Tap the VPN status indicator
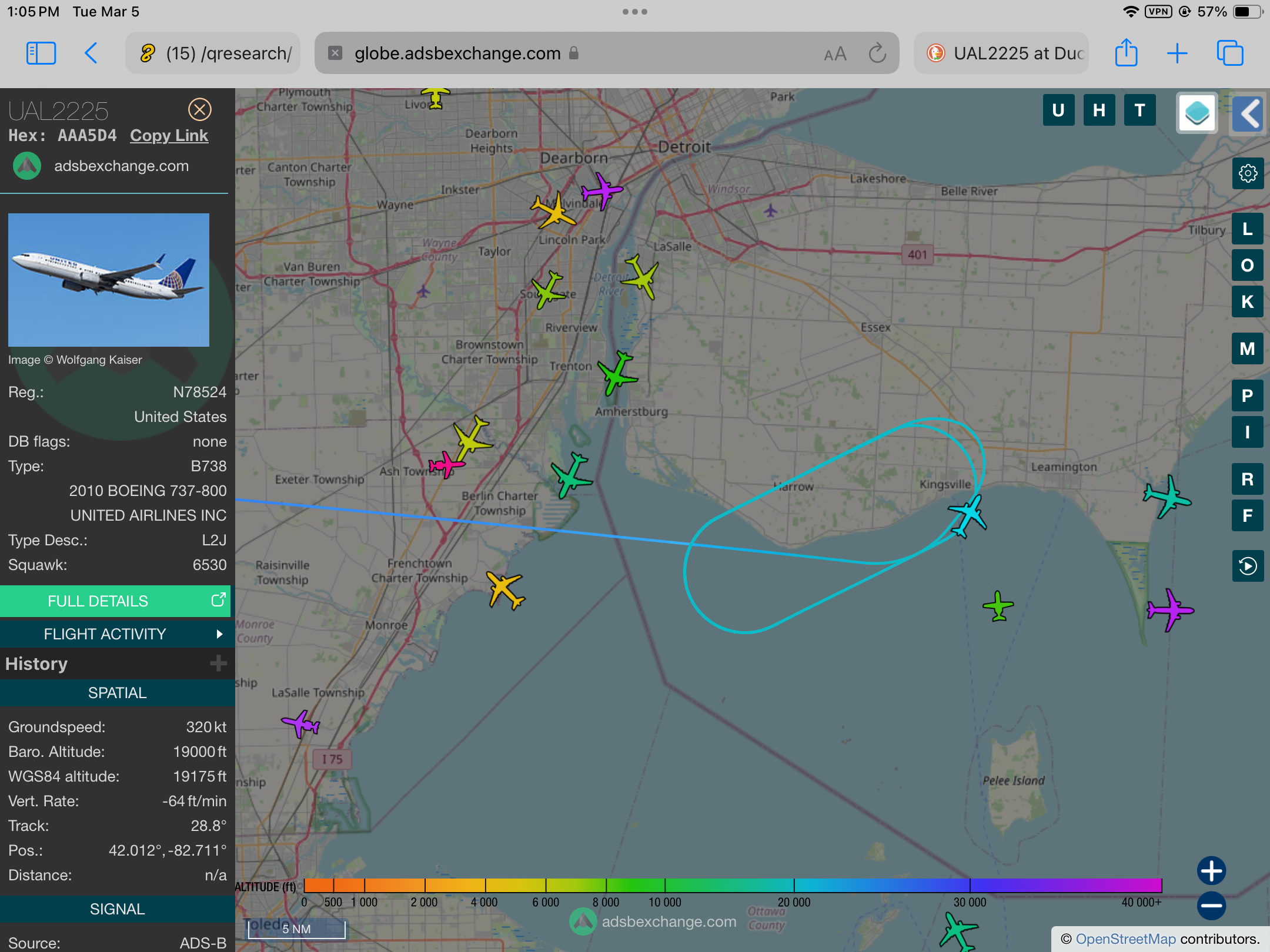The width and height of the screenshot is (1270, 952). click(1158, 12)
